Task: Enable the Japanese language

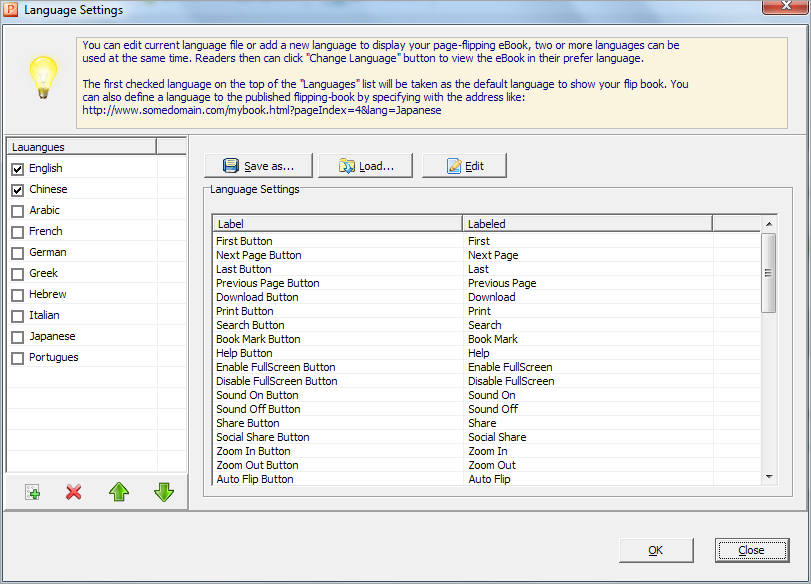Action: 17,336
